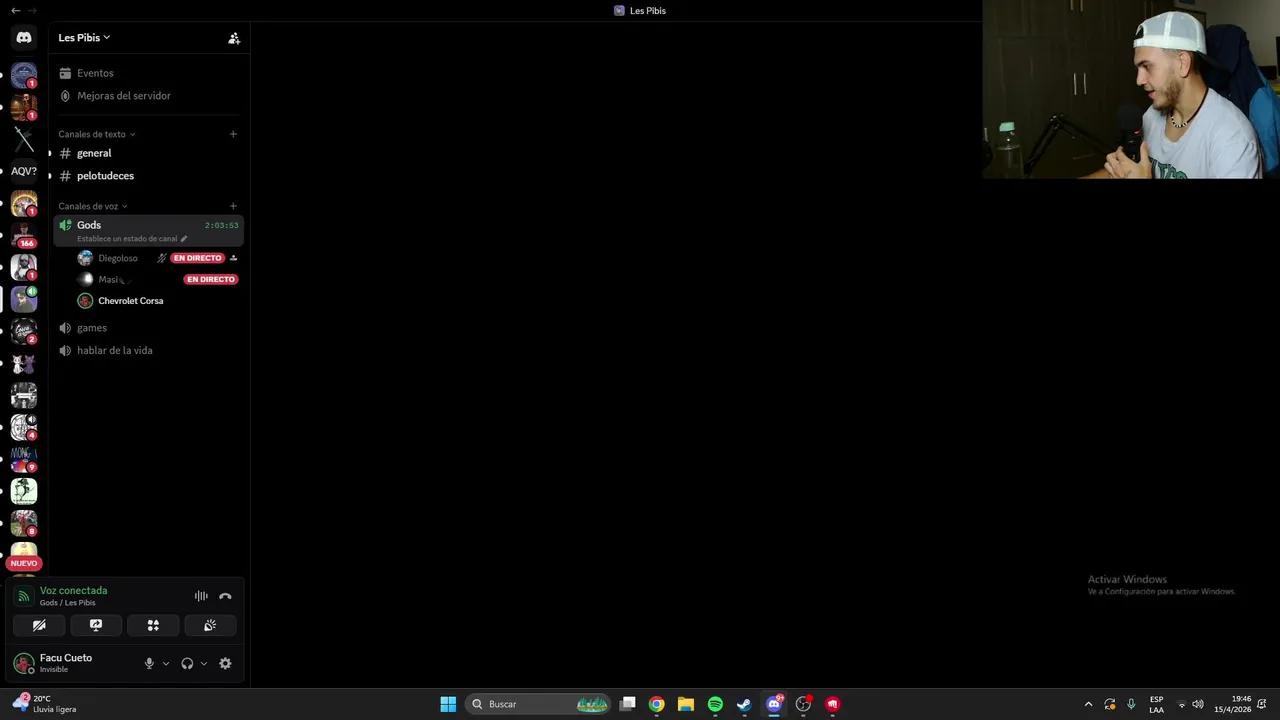Image resolution: width=1280 pixels, height=720 pixels.
Task: Add a channel to Canales de voz
Action: [x=233, y=206]
